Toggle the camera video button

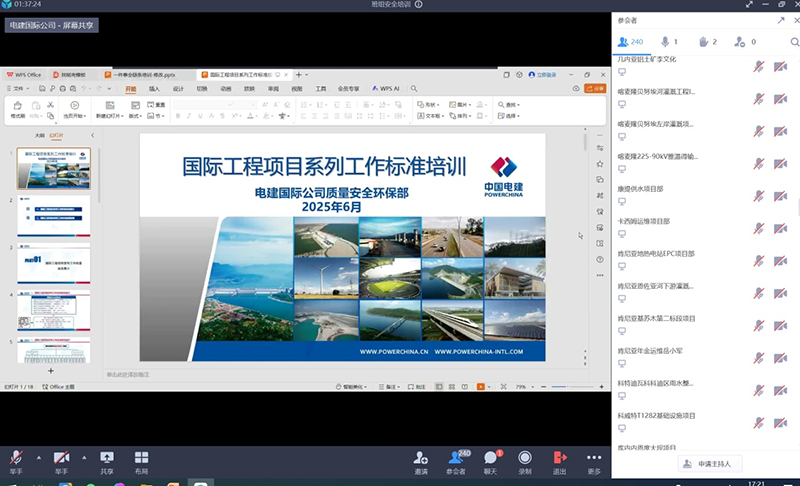pos(62,458)
